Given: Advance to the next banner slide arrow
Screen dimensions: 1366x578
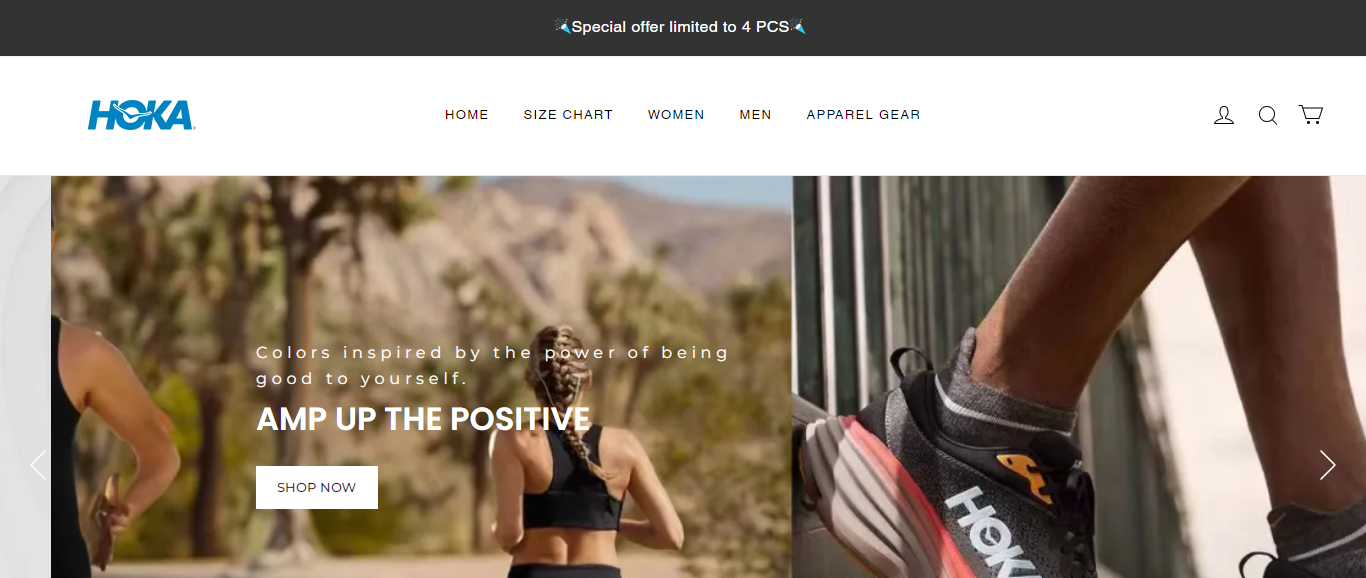Looking at the screenshot, I should [1327, 465].
